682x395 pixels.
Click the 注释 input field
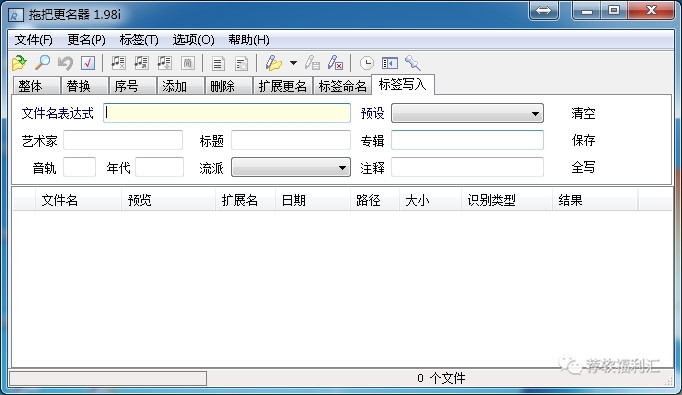[x=468, y=167]
